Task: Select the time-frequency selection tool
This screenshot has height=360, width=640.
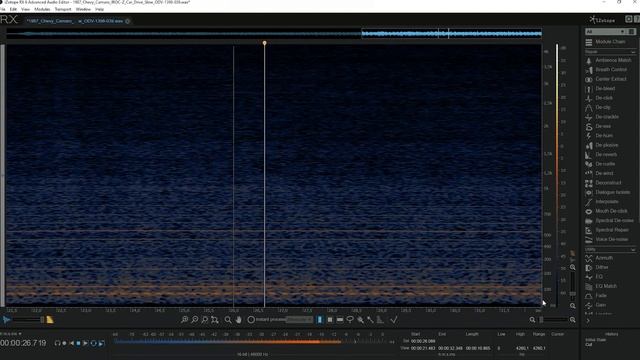Action: (x=330, y=320)
